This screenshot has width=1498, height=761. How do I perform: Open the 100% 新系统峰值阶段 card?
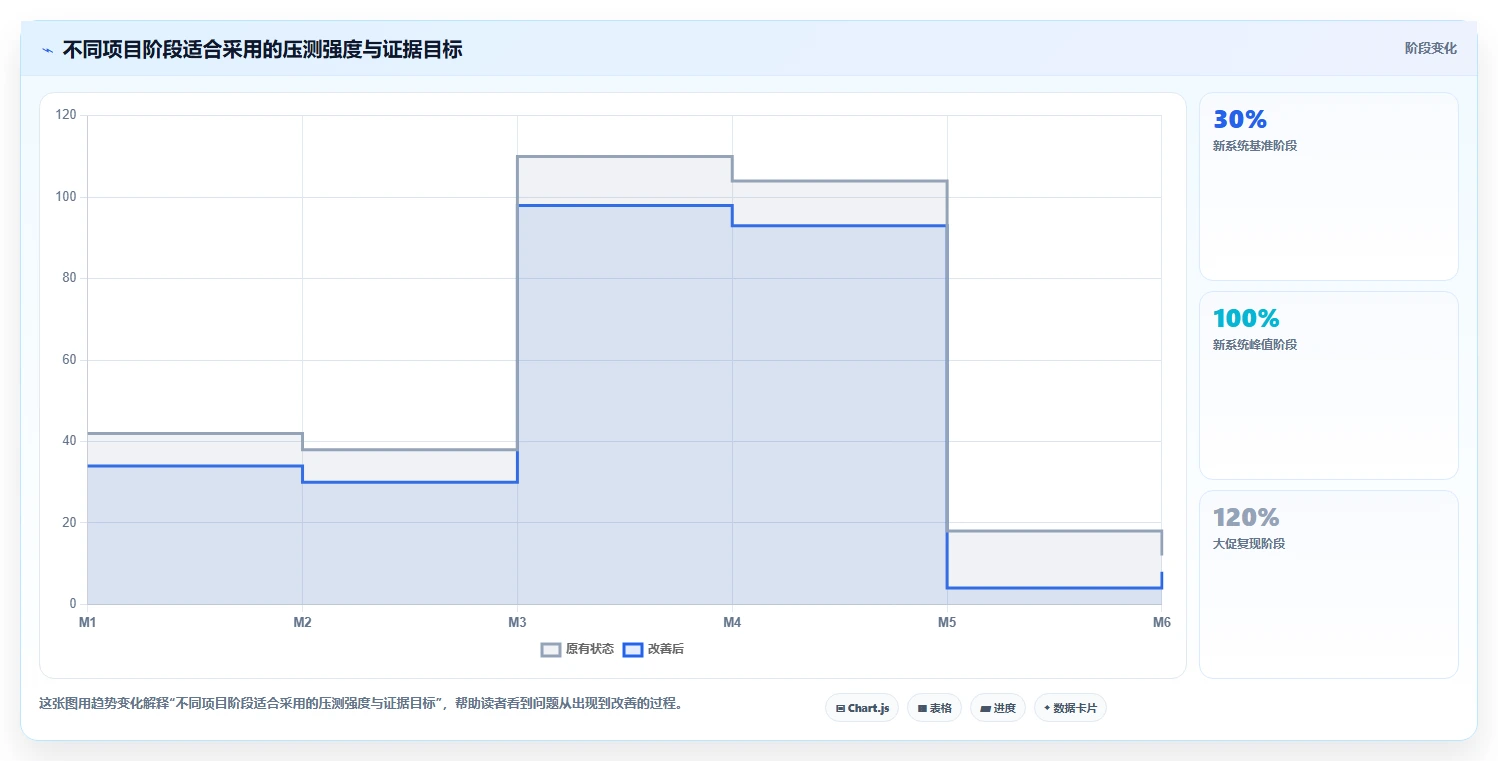(x=1328, y=385)
